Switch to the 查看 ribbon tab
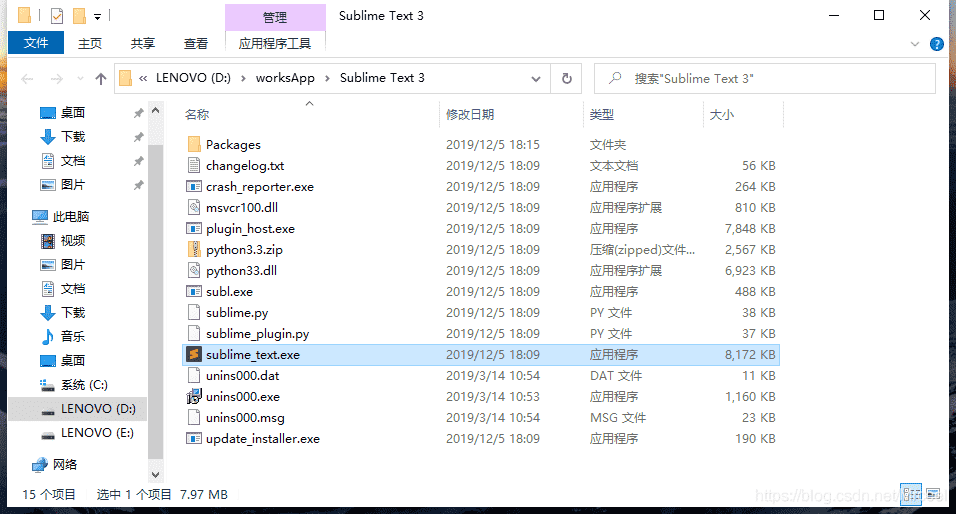 (196, 43)
